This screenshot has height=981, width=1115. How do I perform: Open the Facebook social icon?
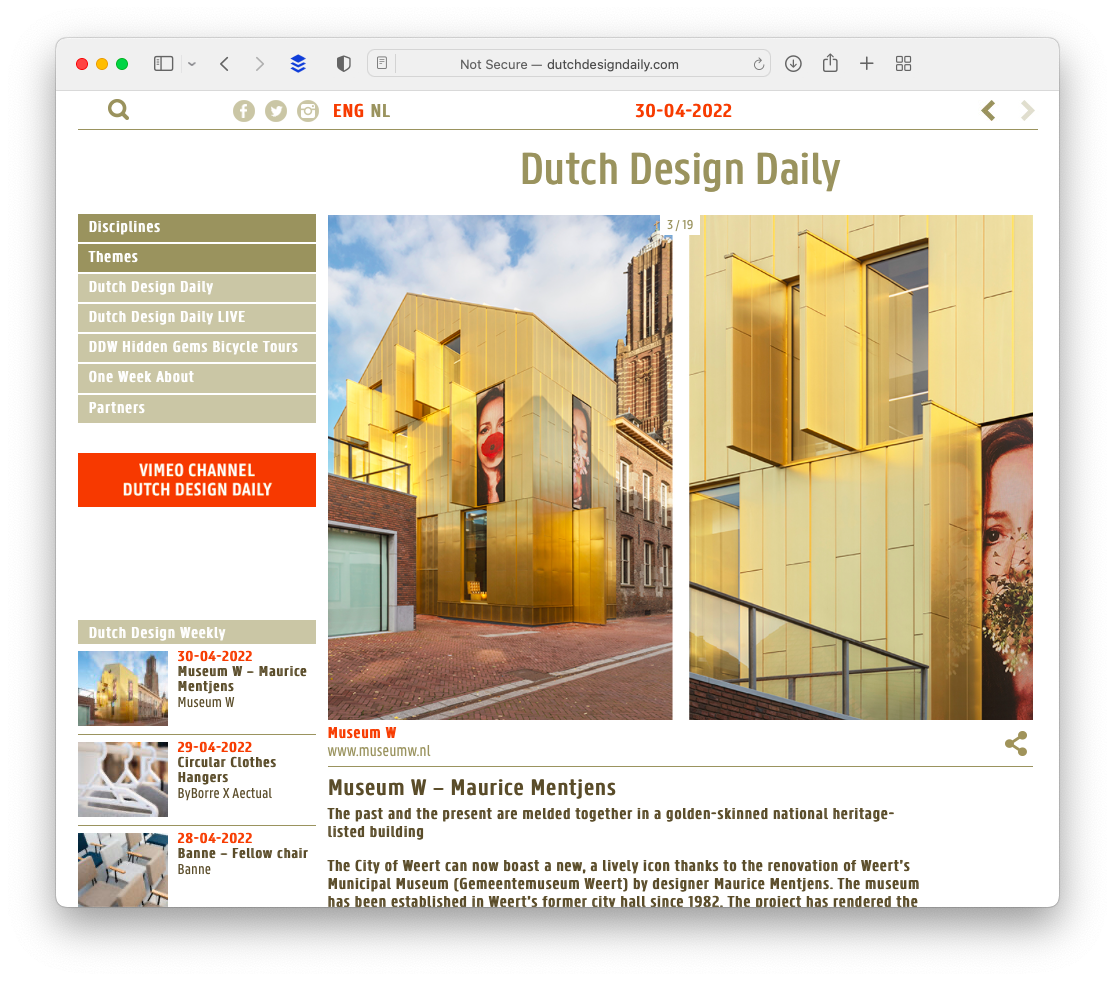tap(244, 111)
